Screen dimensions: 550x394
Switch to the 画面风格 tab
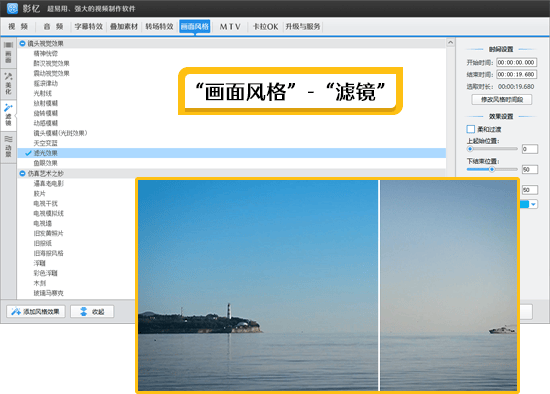(x=195, y=26)
